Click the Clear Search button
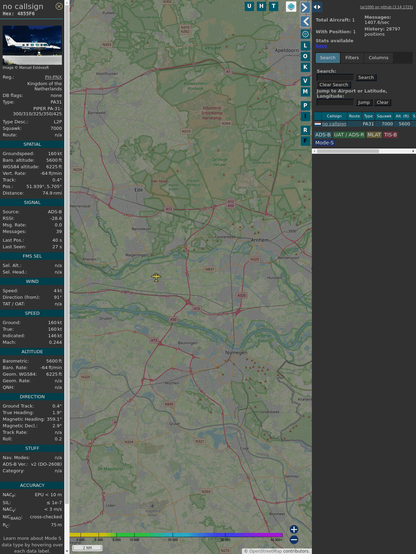Image resolution: width=416 pixels, height=554 pixels. [334, 85]
